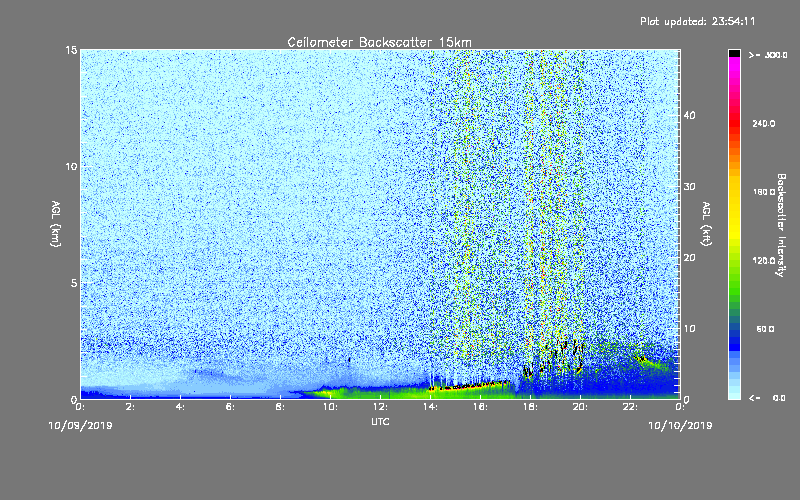Viewport: 800px width, 500px height.
Task: Select the "10" tick on the km axis
Action: tap(71, 166)
